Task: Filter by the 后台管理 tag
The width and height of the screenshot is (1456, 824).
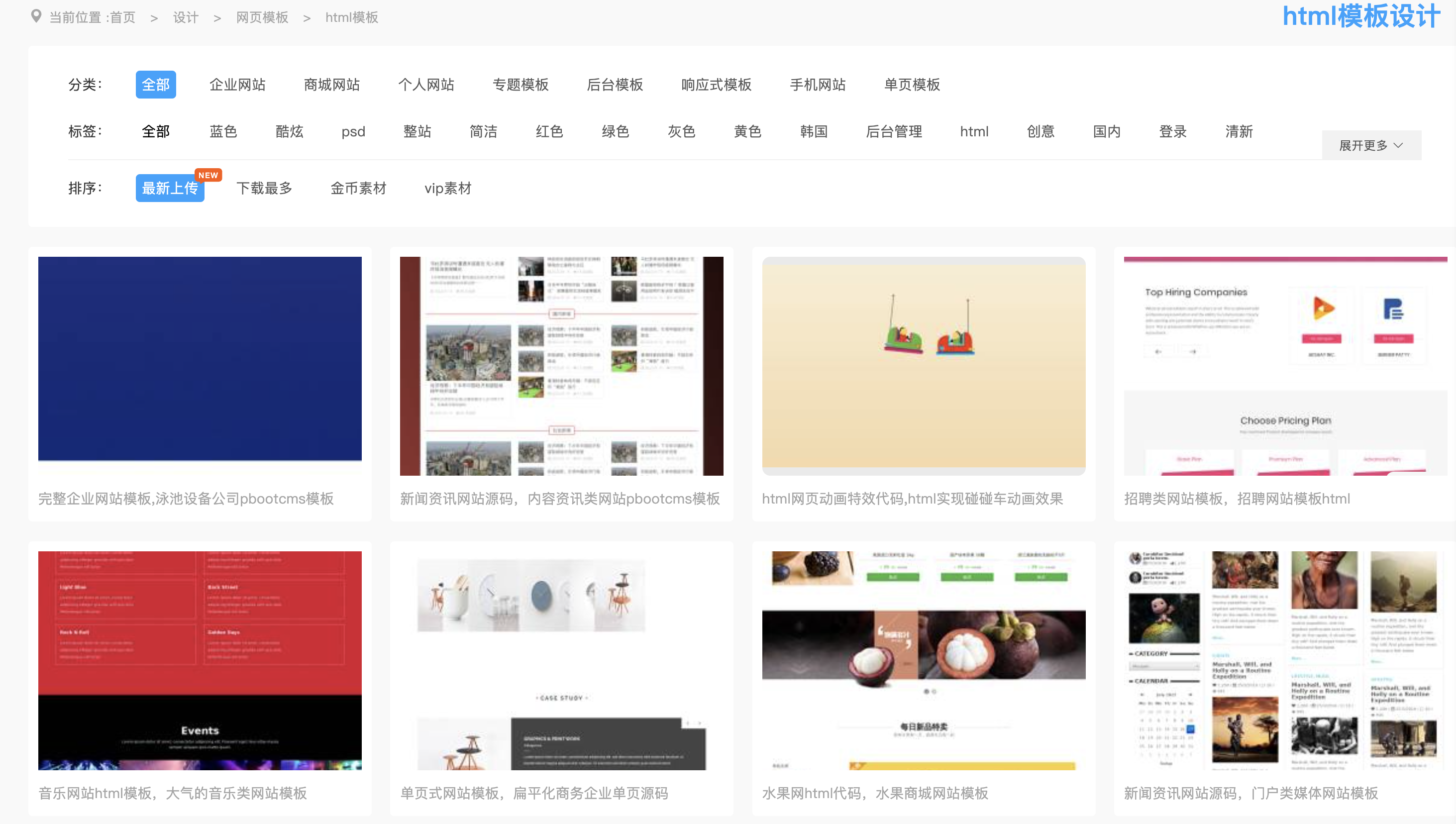Action: pos(894,131)
